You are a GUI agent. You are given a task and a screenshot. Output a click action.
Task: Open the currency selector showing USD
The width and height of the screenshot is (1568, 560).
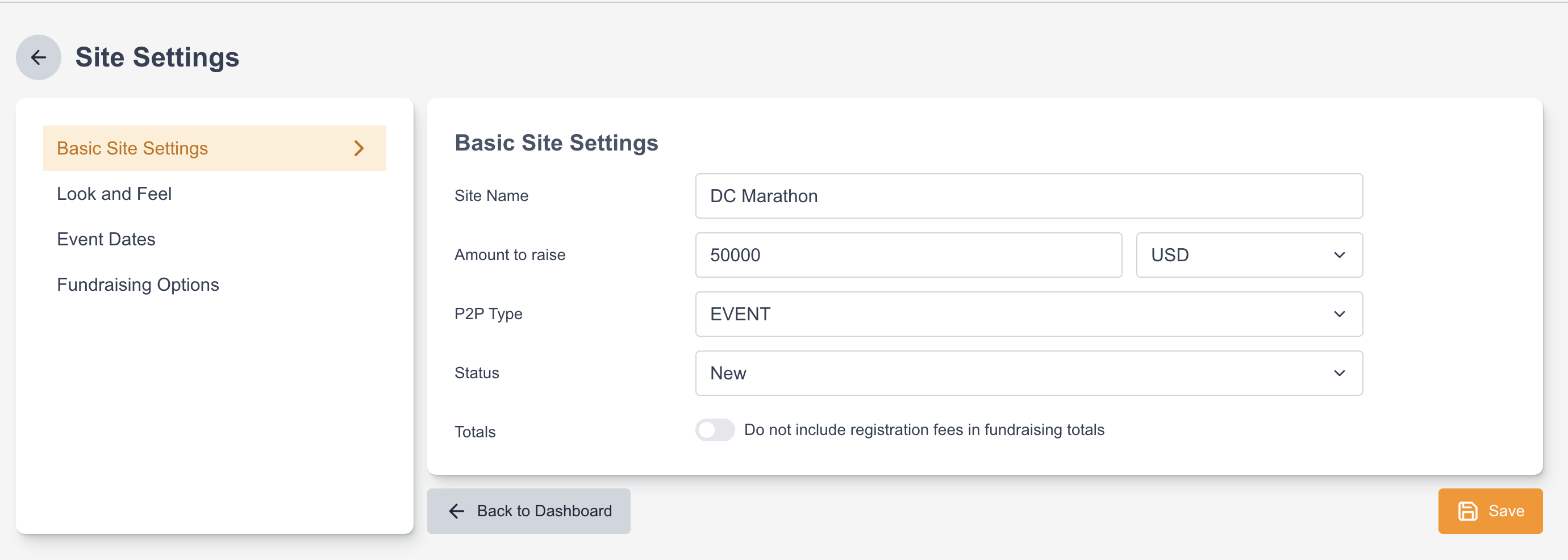(x=1249, y=254)
